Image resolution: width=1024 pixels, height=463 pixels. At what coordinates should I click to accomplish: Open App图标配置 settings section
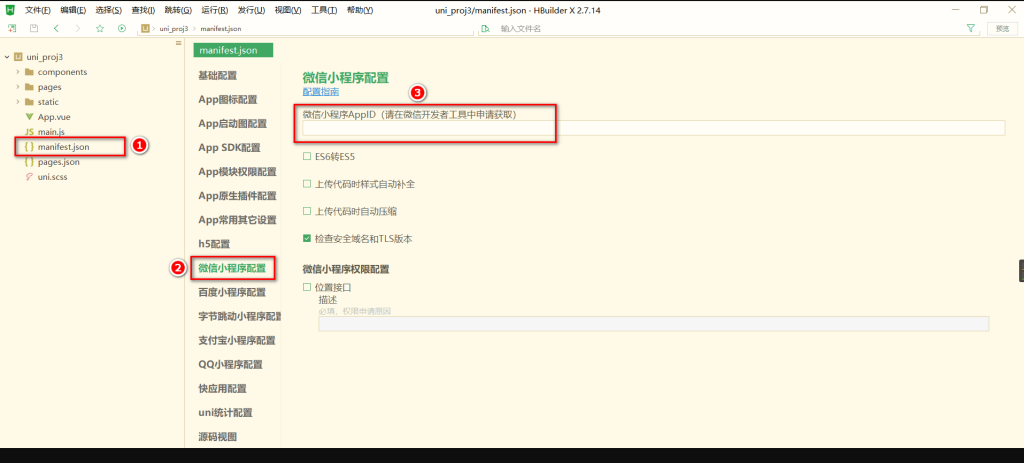coord(228,100)
